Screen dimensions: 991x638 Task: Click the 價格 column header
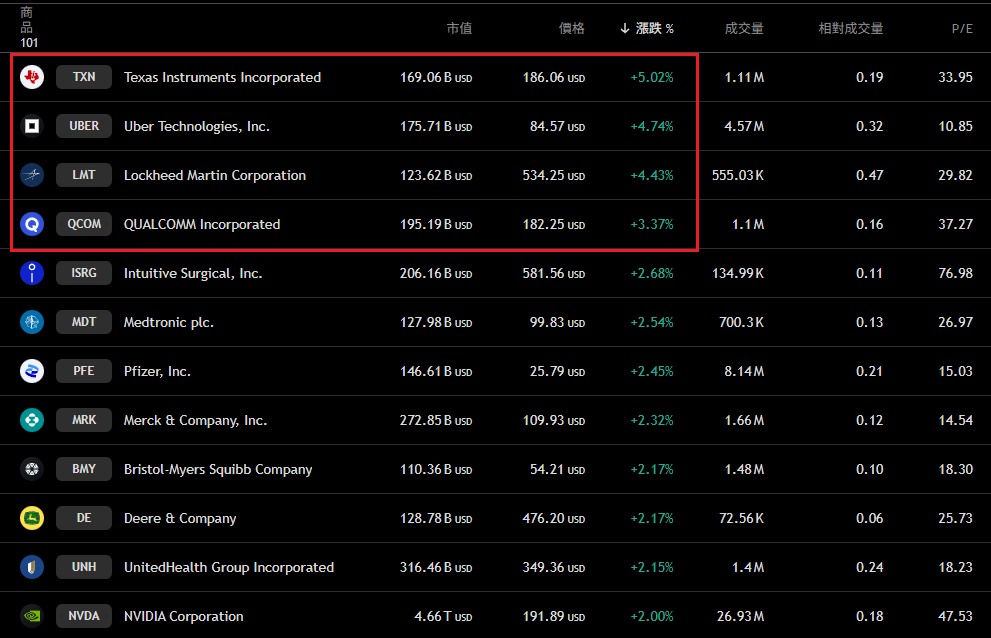tap(571, 29)
